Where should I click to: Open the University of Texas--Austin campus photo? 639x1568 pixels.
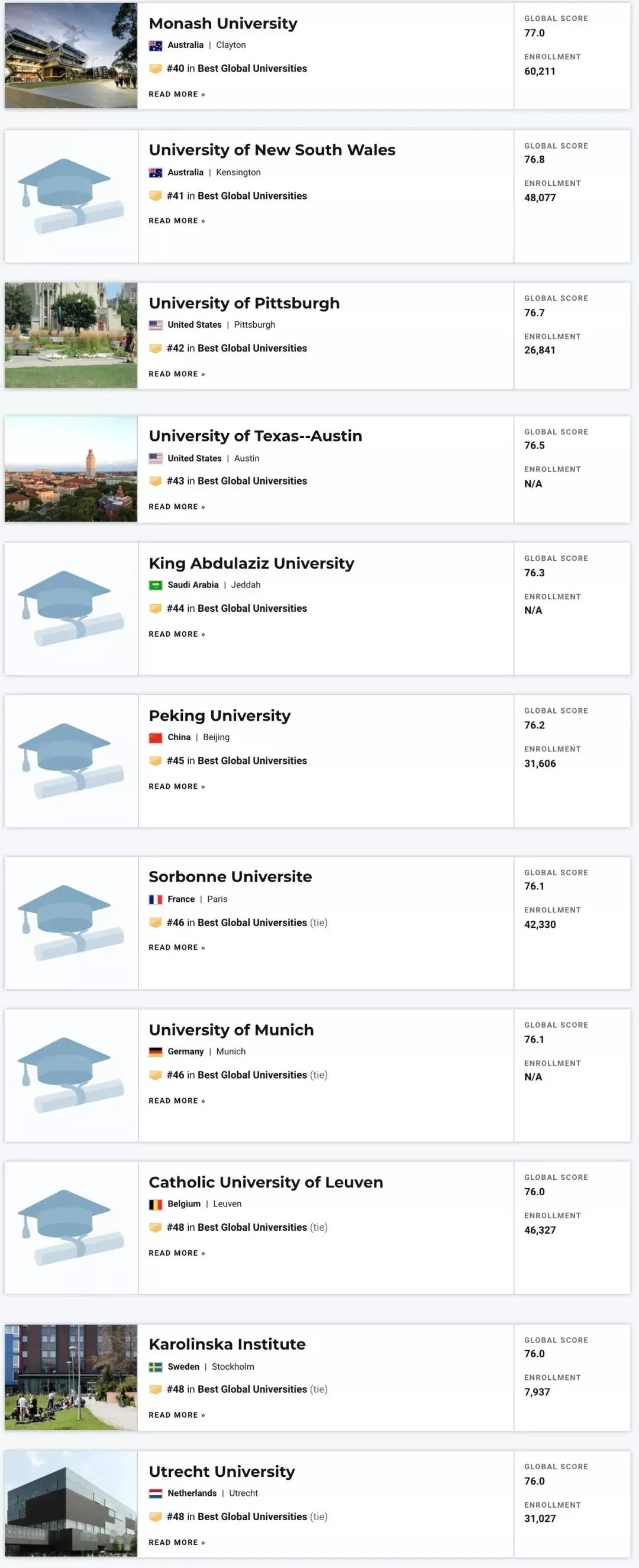70,469
